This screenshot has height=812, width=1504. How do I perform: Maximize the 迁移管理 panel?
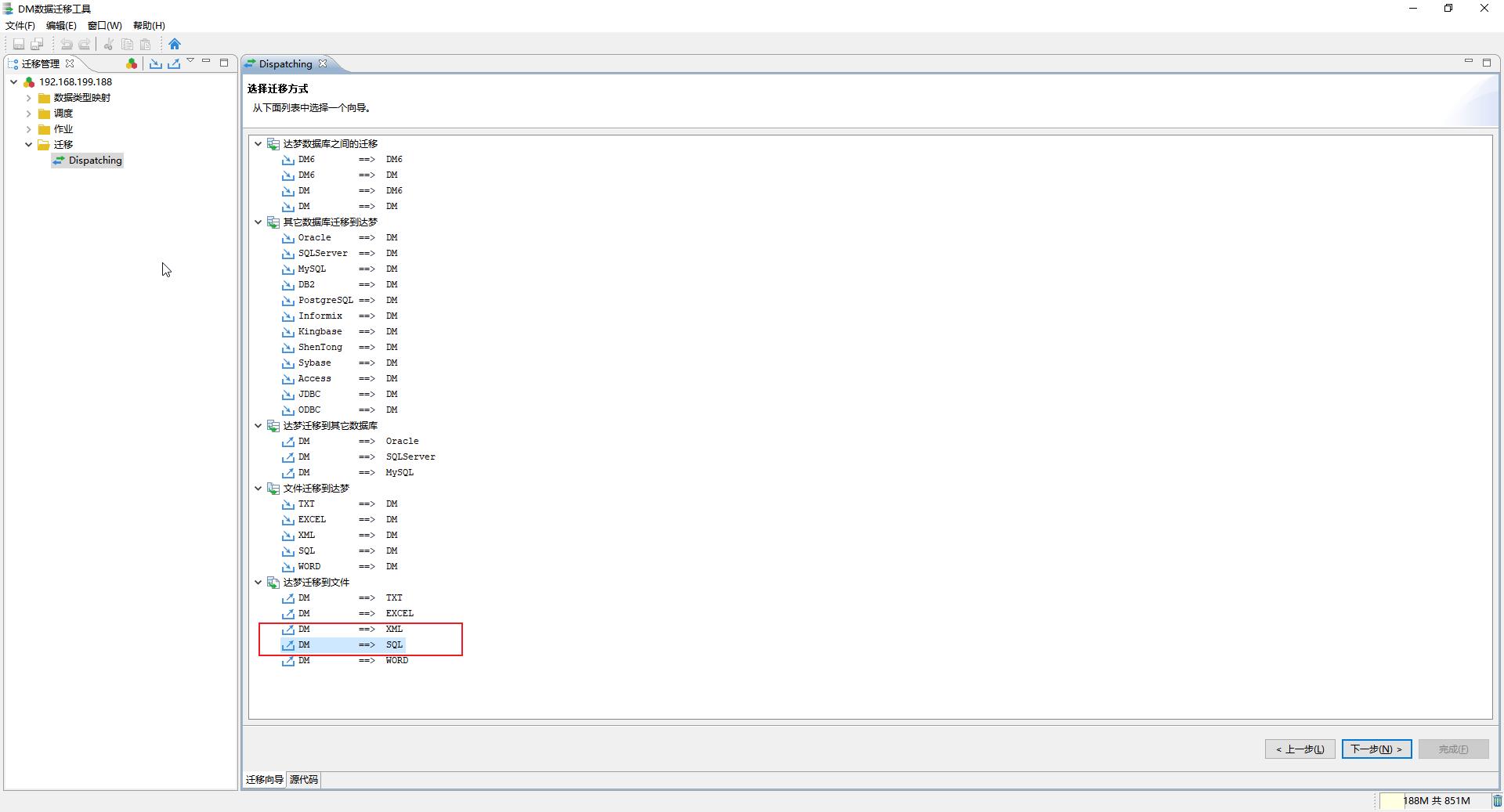[x=224, y=63]
